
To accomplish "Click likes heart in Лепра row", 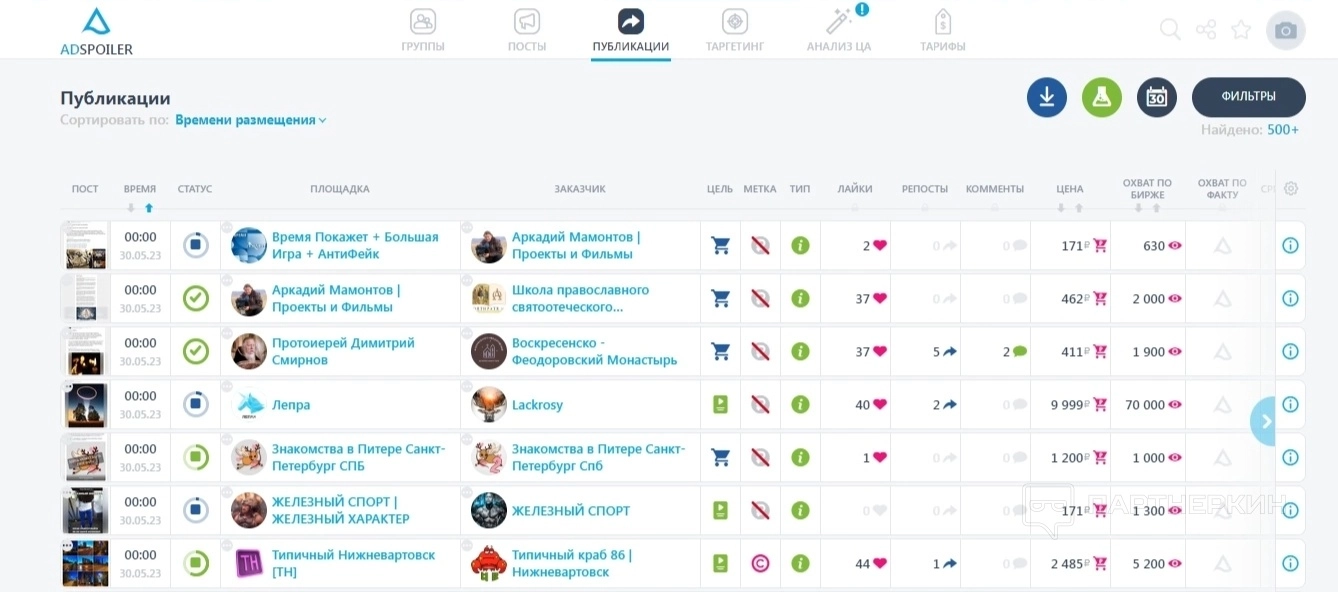I will coord(880,405).
